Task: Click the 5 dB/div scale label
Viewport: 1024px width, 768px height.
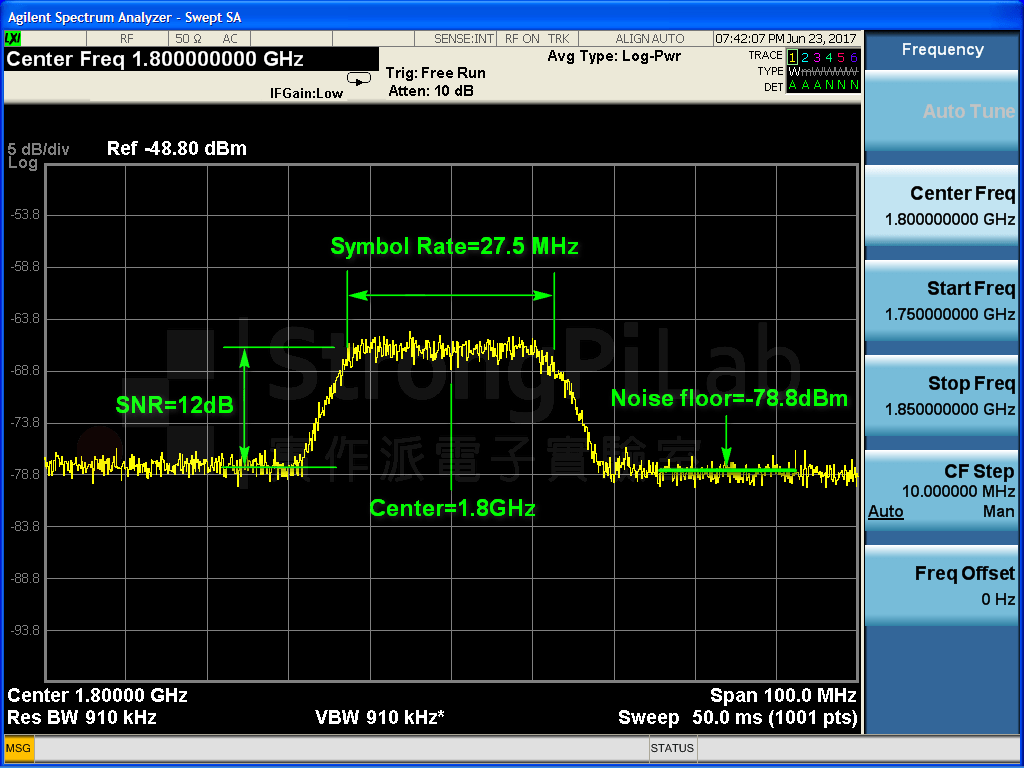Action: tap(38, 149)
